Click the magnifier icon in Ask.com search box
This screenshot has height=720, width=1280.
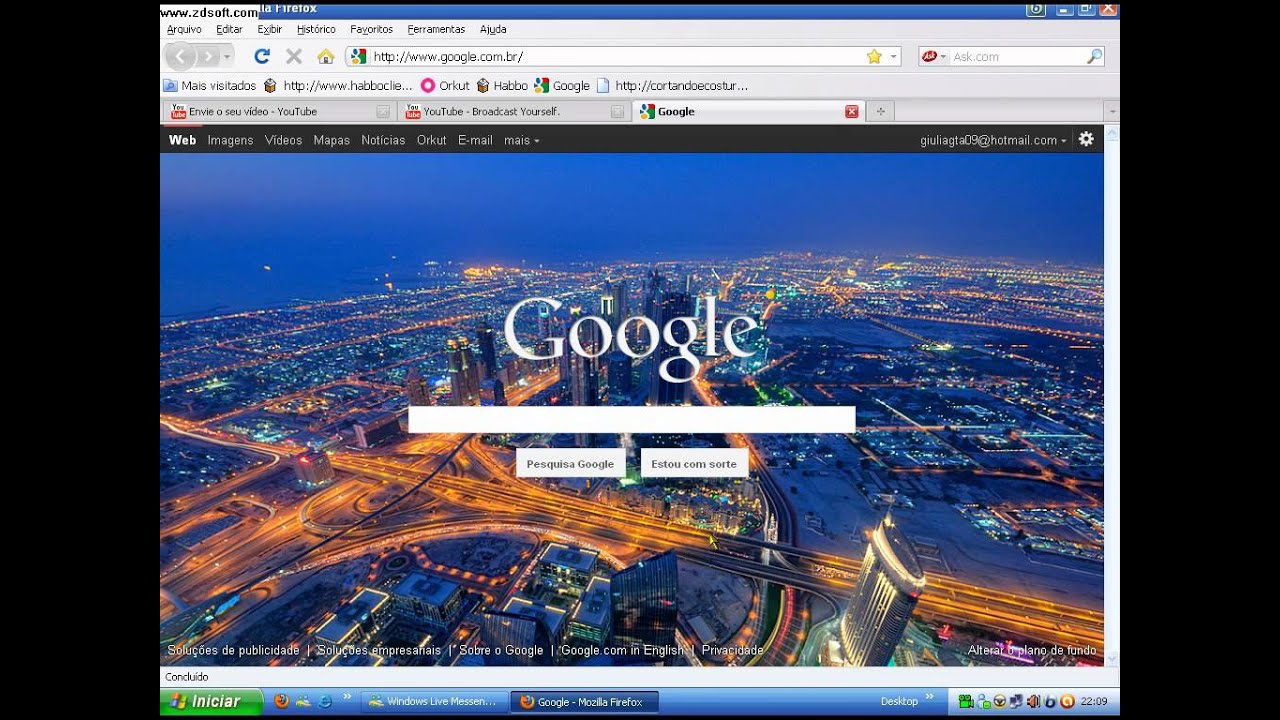click(x=1094, y=57)
